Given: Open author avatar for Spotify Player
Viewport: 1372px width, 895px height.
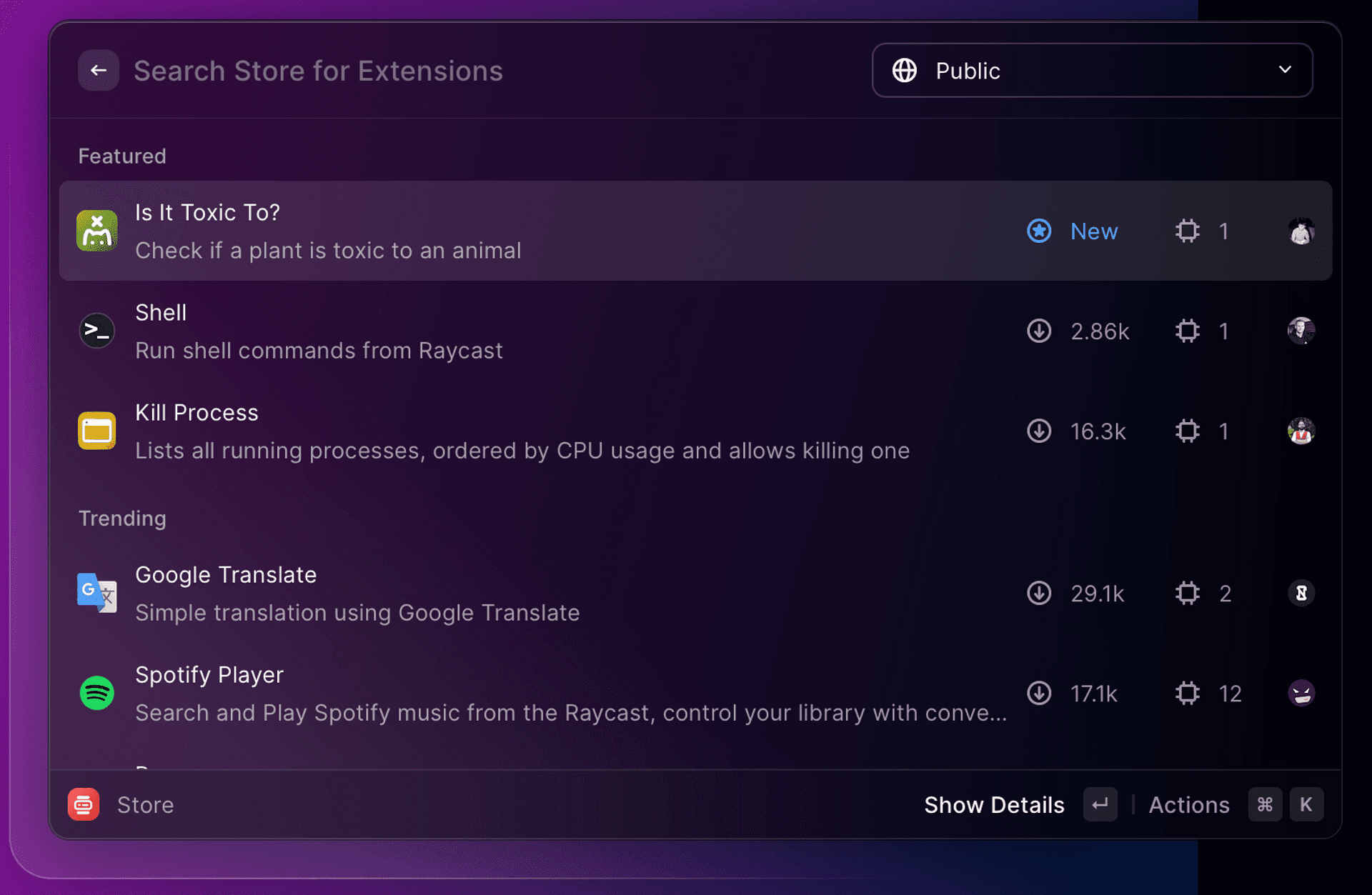Looking at the screenshot, I should [1301, 693].
